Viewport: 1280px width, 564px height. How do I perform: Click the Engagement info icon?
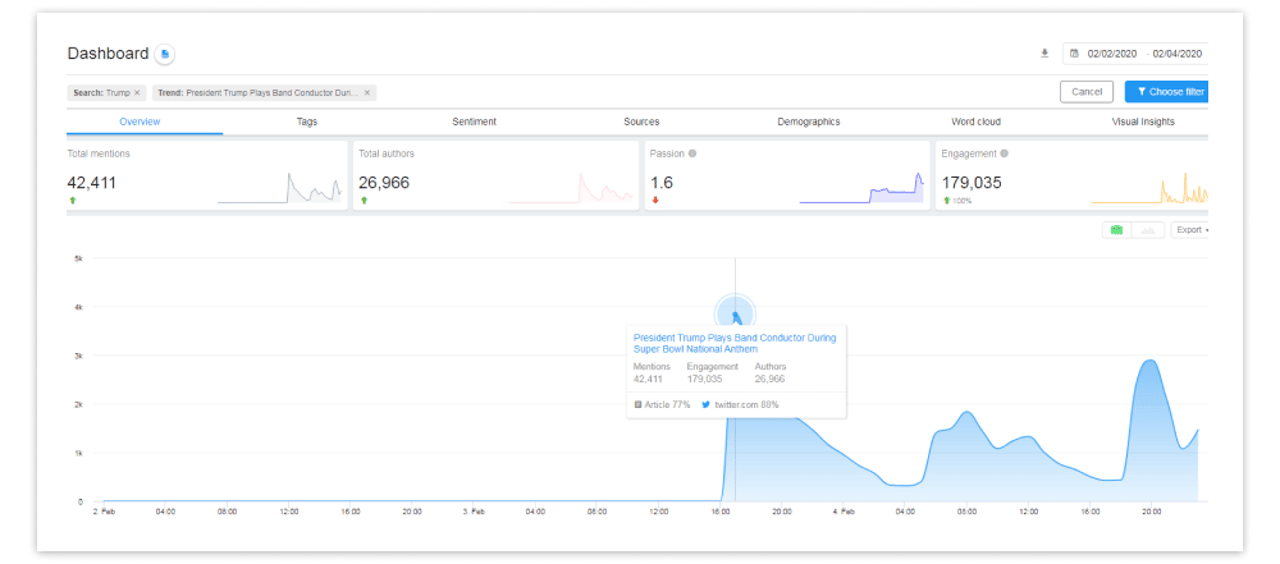point(1004,154)
